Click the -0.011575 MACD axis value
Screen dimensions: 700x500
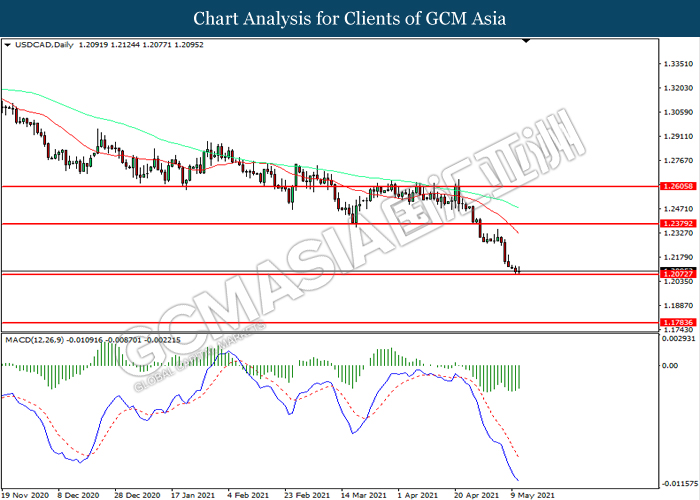[679, 483]
